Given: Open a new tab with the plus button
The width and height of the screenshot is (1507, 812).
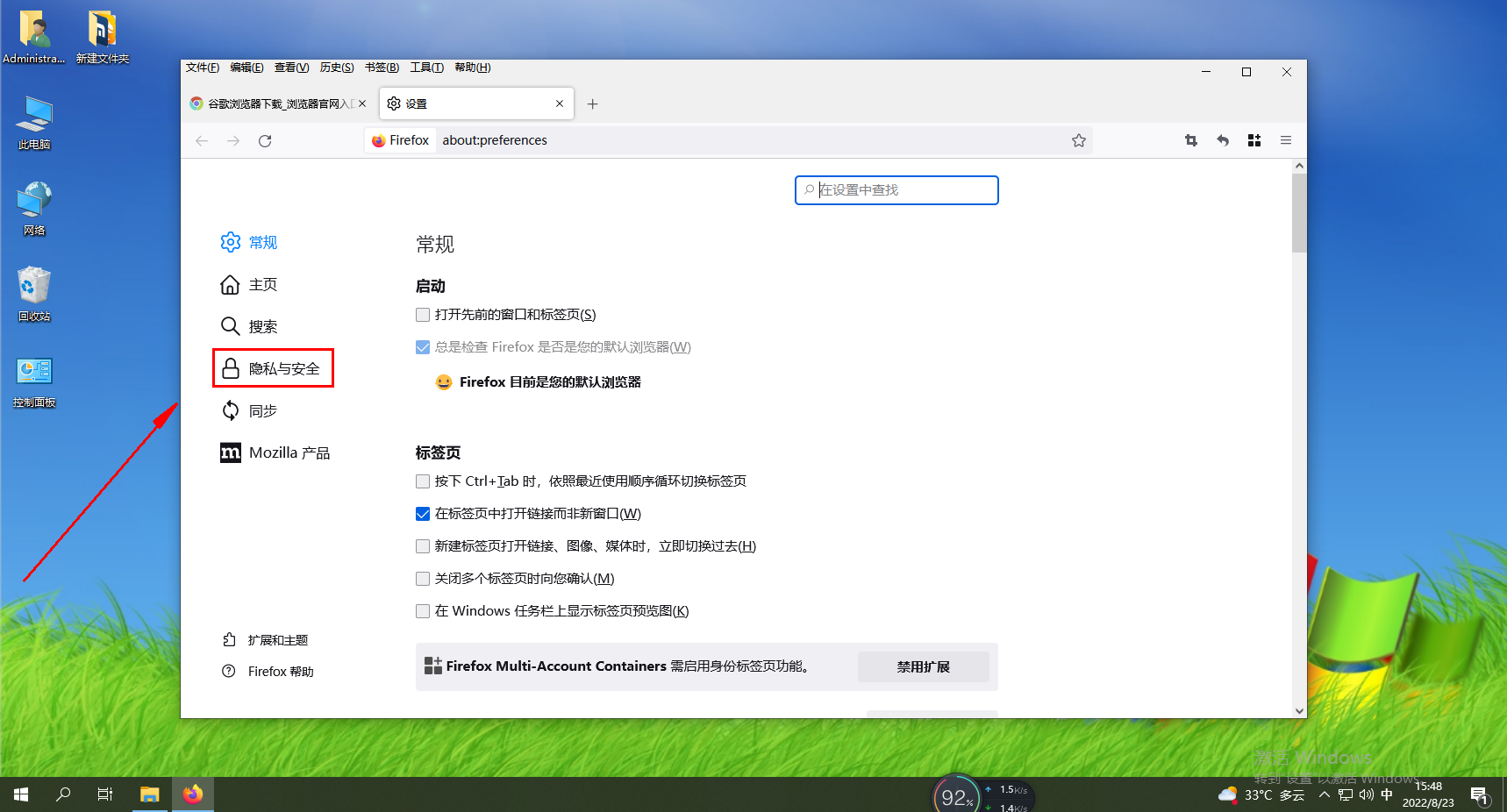Looking at the screenshot, I should coord(593,103).
